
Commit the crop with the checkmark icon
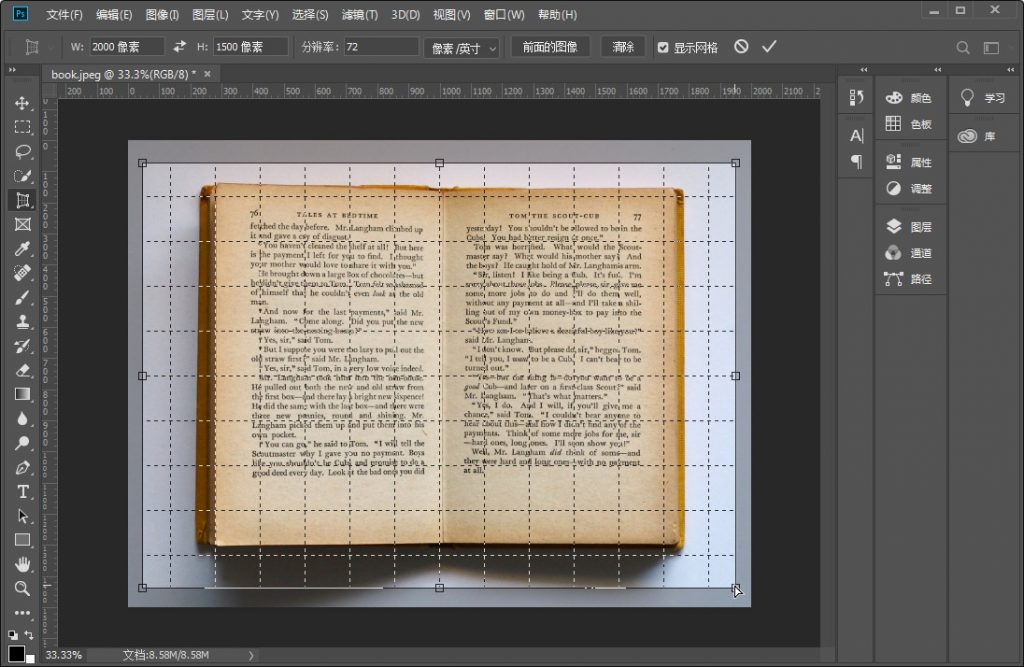[769, 46]
